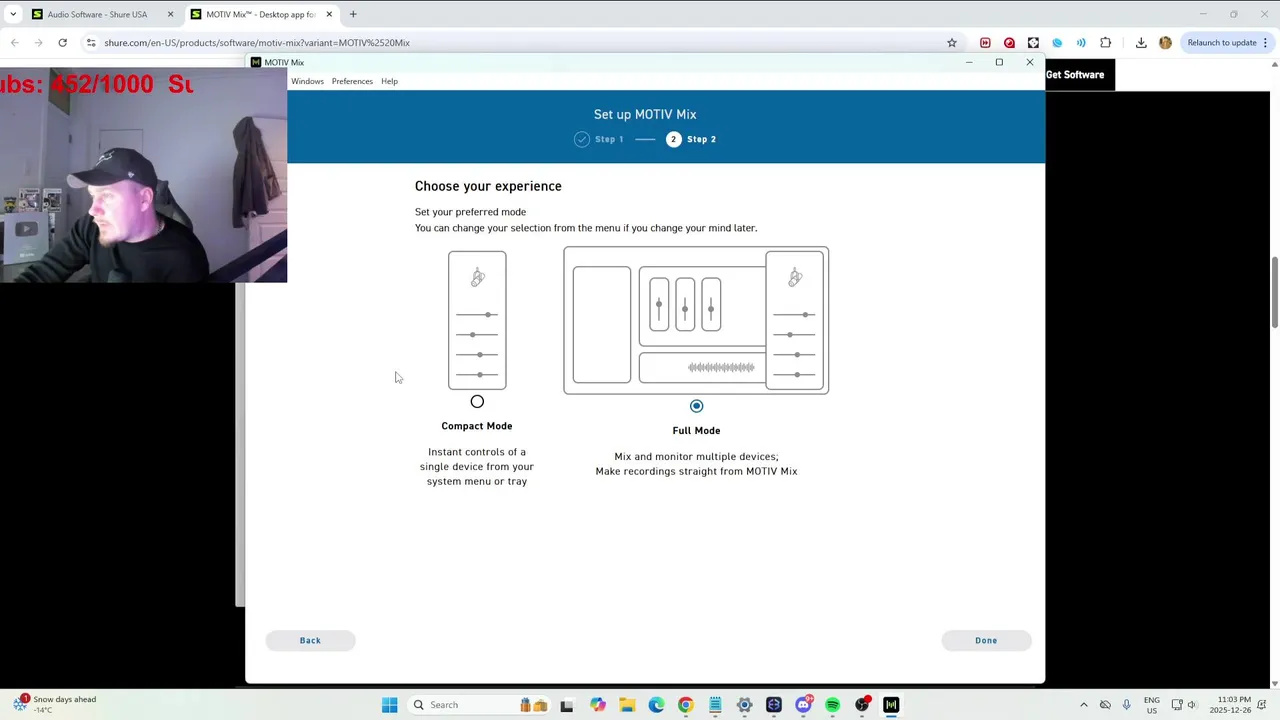Open the Windows menu in MOTIV Mix

click(307, 81)
